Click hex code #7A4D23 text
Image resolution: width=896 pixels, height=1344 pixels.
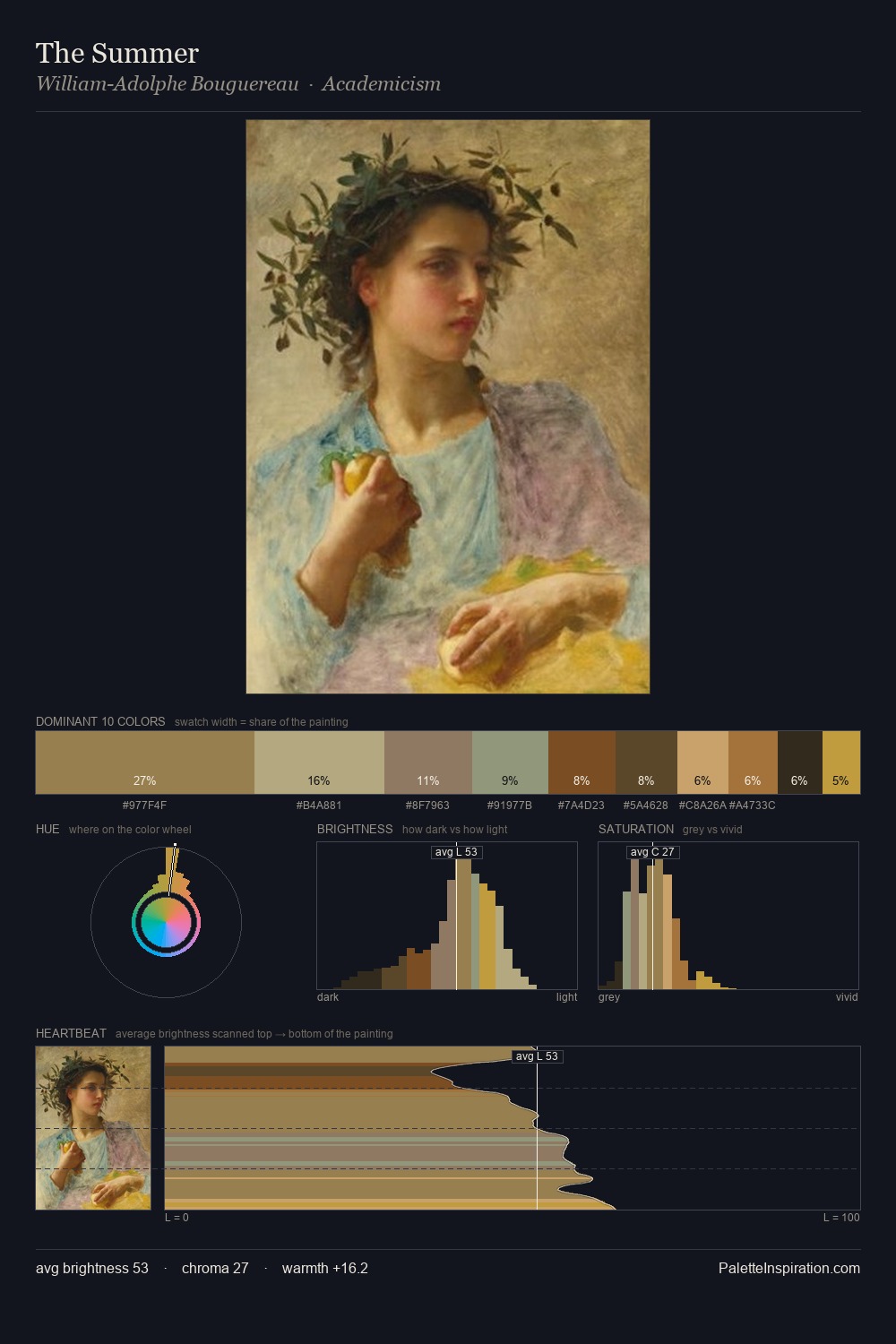[x=582, y=806]
